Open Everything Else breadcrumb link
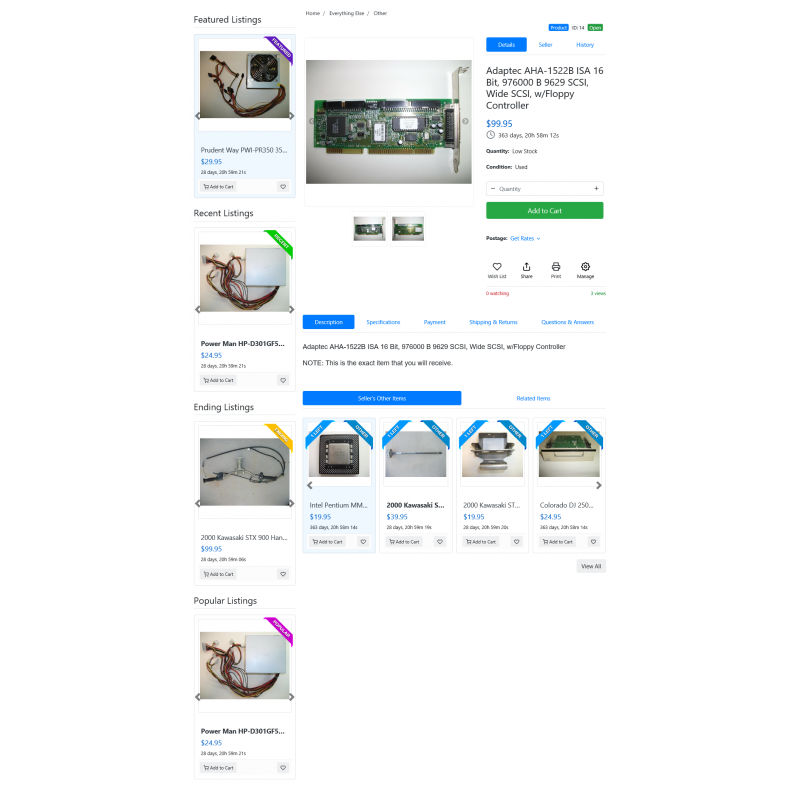Viewport: 800px width, 800px height. pos(346,13)
